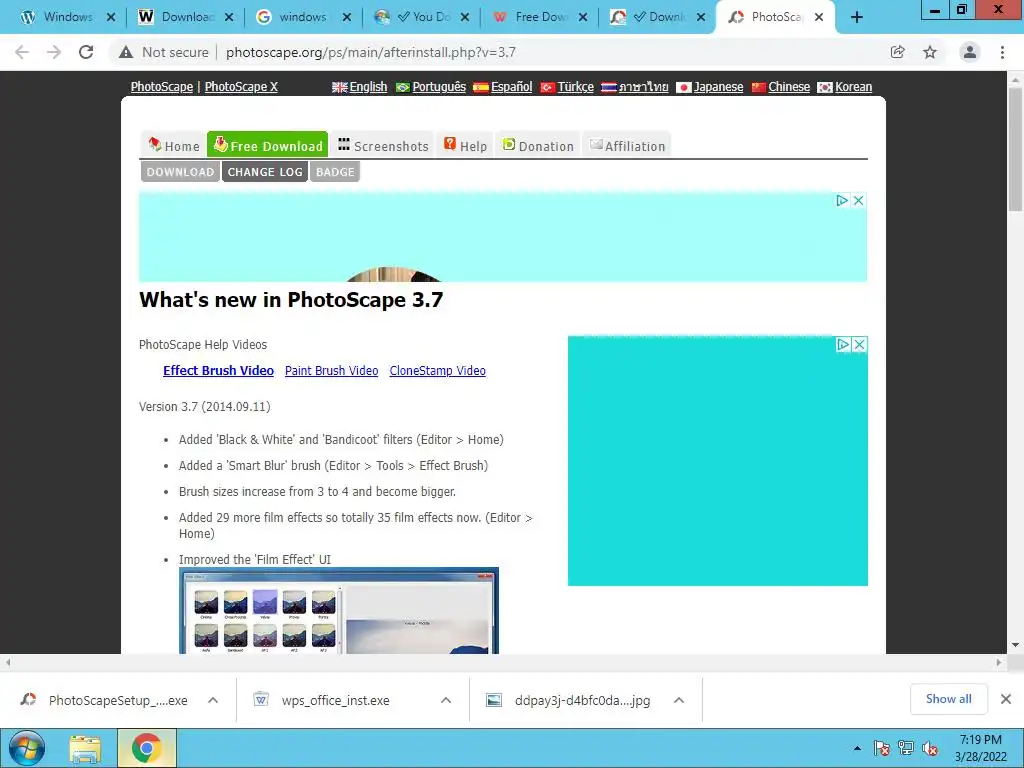The width and height of the screenshot is (1024, 768).
Task: Switch language to Korean
Action: [x=853, y=87]
